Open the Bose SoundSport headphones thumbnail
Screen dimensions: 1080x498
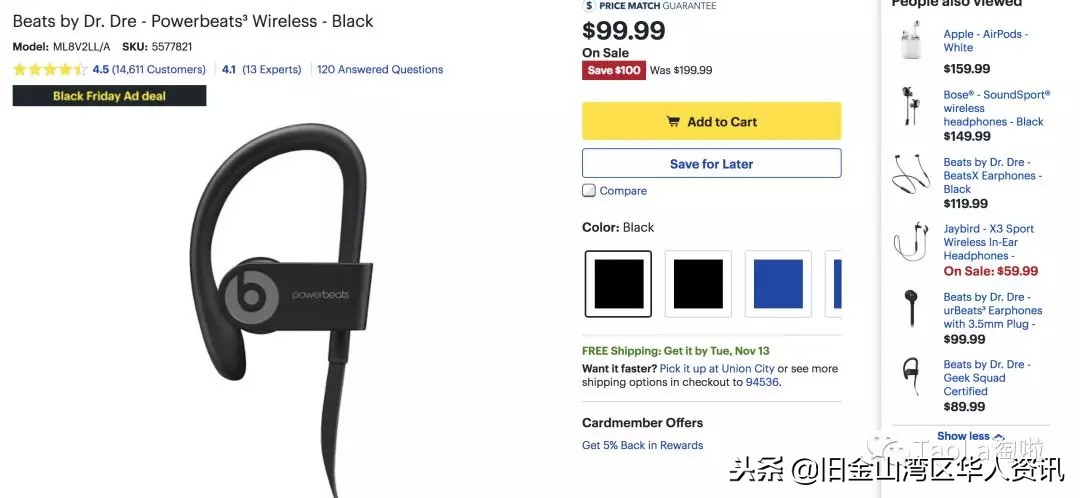click(x=913, y=107)
